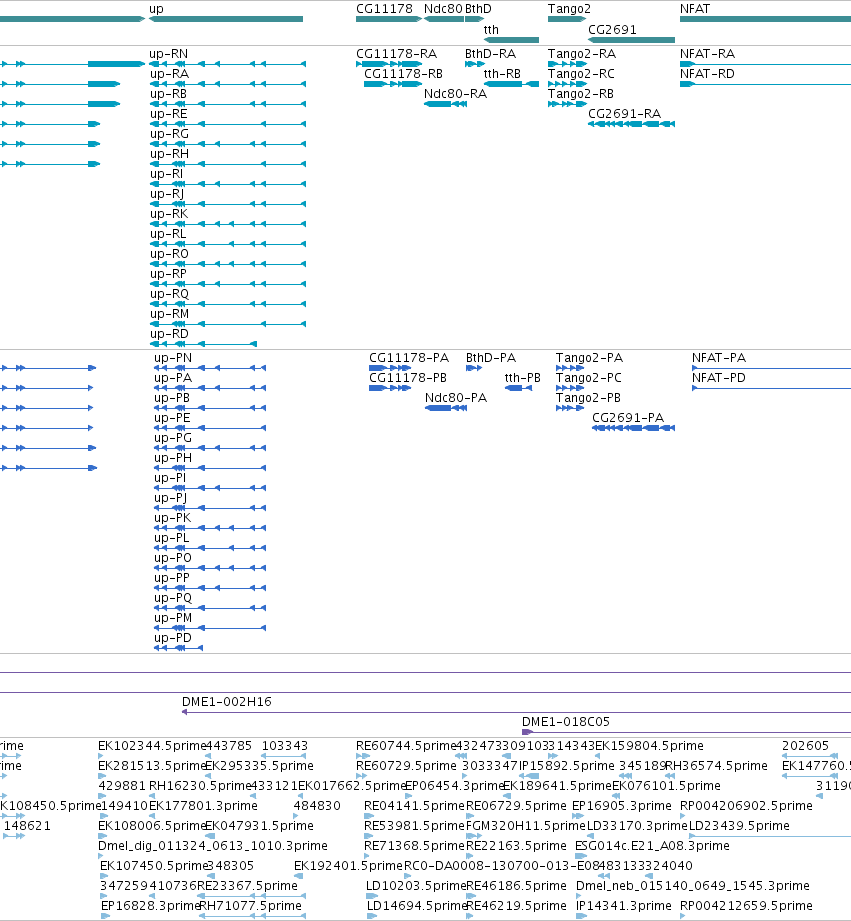Click the CG11178 gene label
The image size is (851, 921).
tap(384, 9)
